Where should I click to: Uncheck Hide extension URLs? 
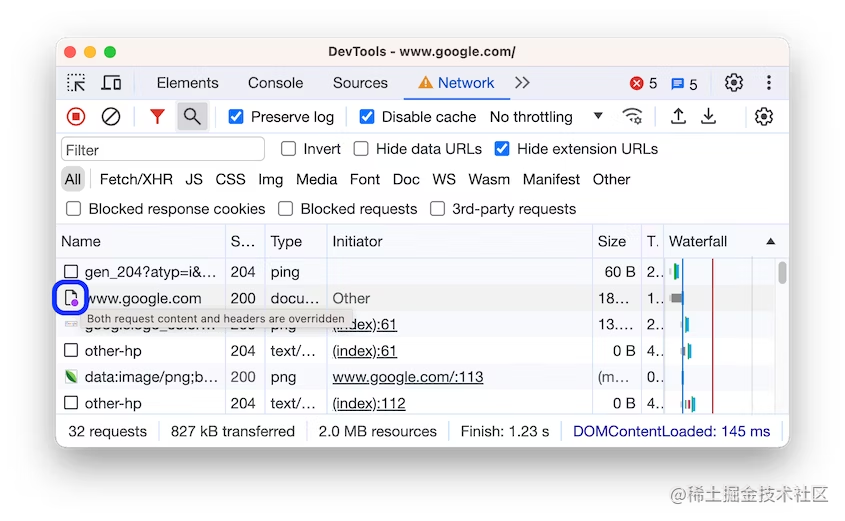[x=502, y=149]
